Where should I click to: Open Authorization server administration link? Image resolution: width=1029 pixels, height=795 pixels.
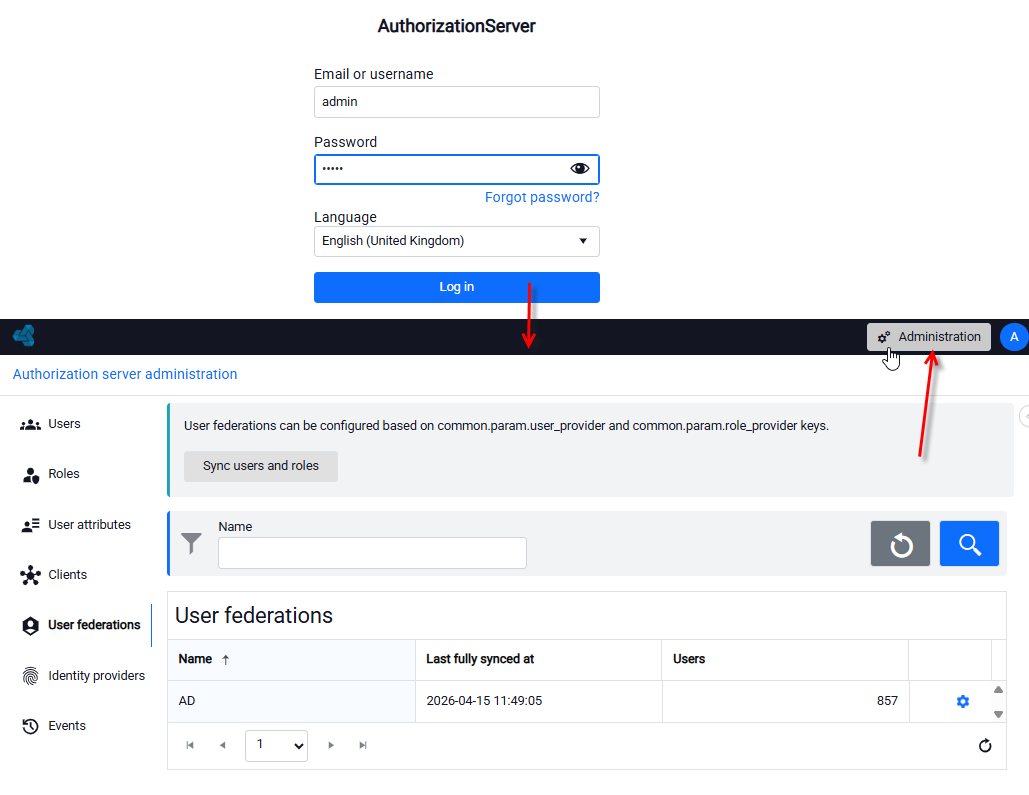[125, 374]
